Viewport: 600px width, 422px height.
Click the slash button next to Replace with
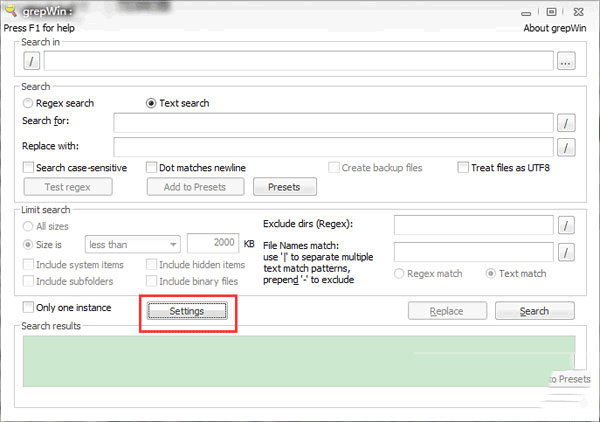(x=567, y=147)
